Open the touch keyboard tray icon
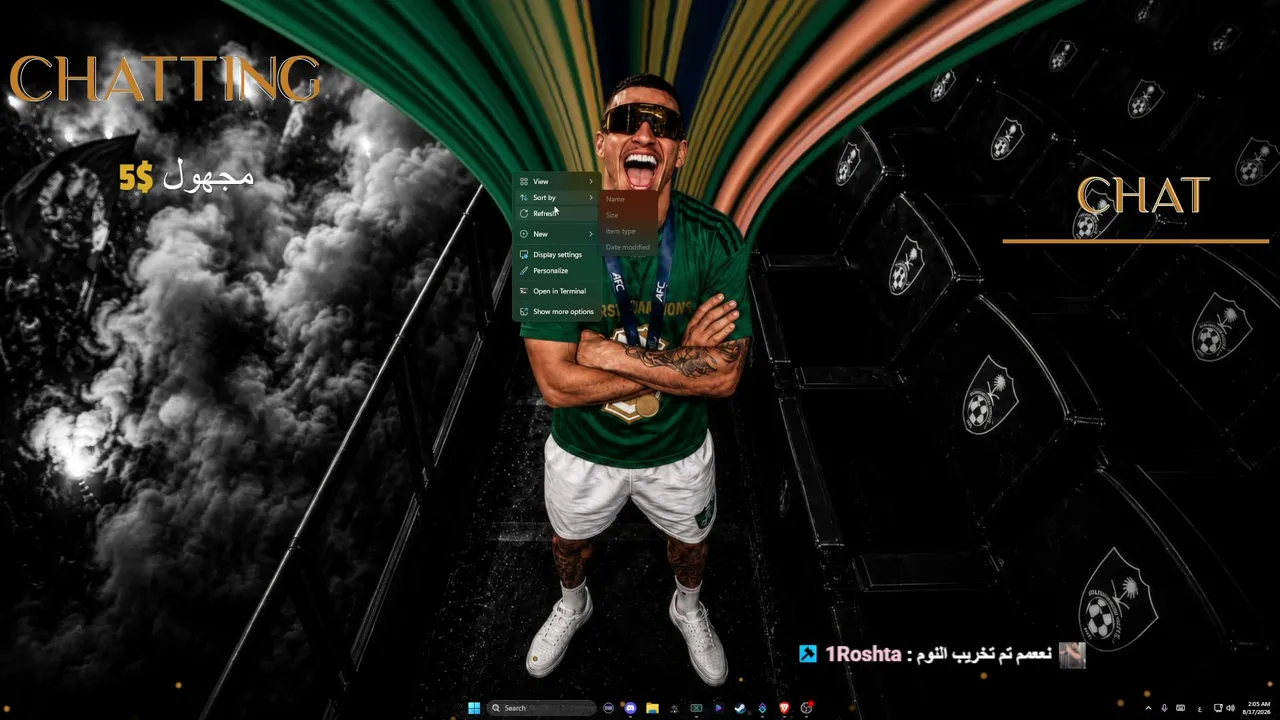The image size is (1280, 720). tap(1181, 708)
